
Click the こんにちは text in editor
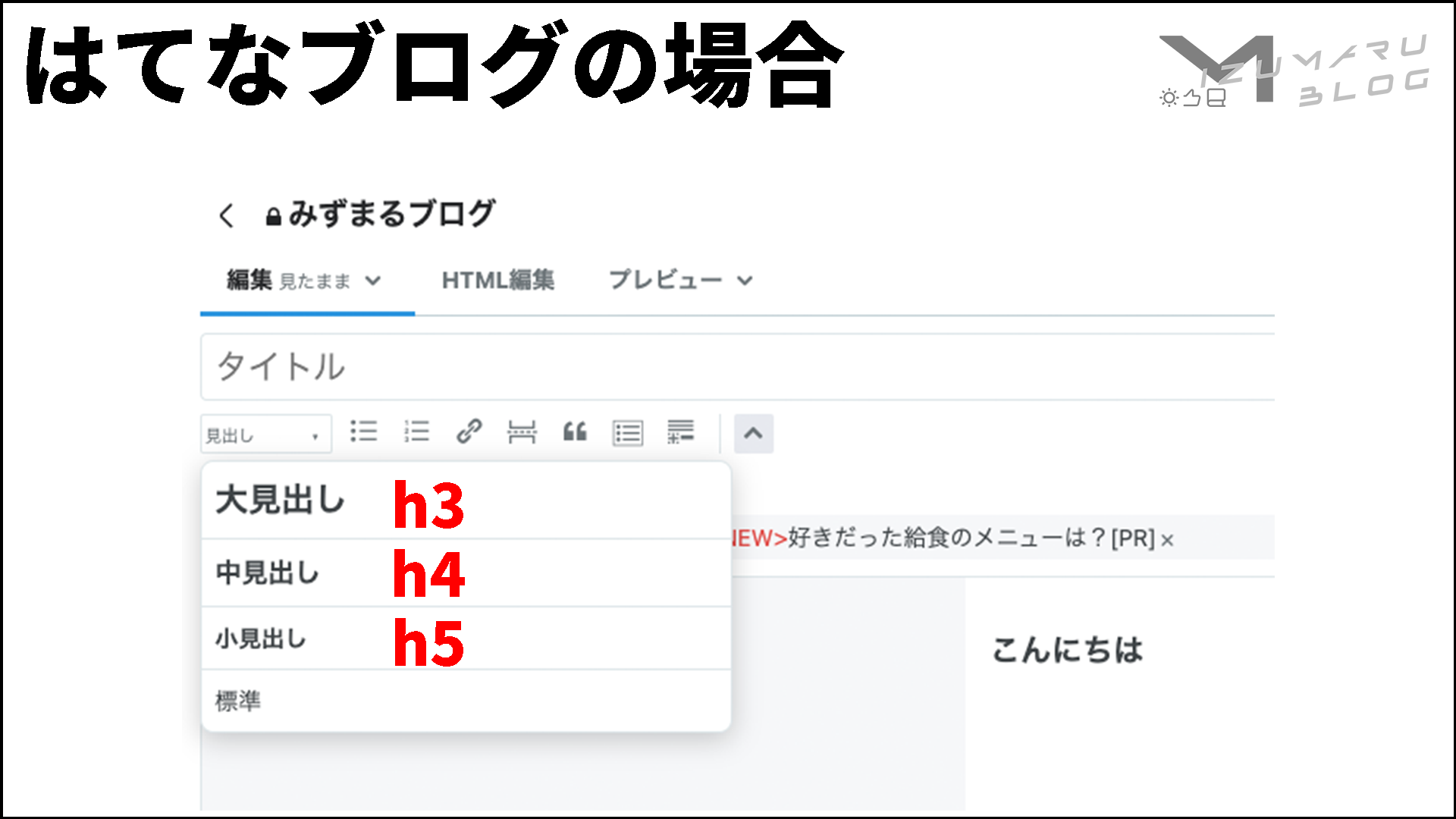(x=1067, y=650)
